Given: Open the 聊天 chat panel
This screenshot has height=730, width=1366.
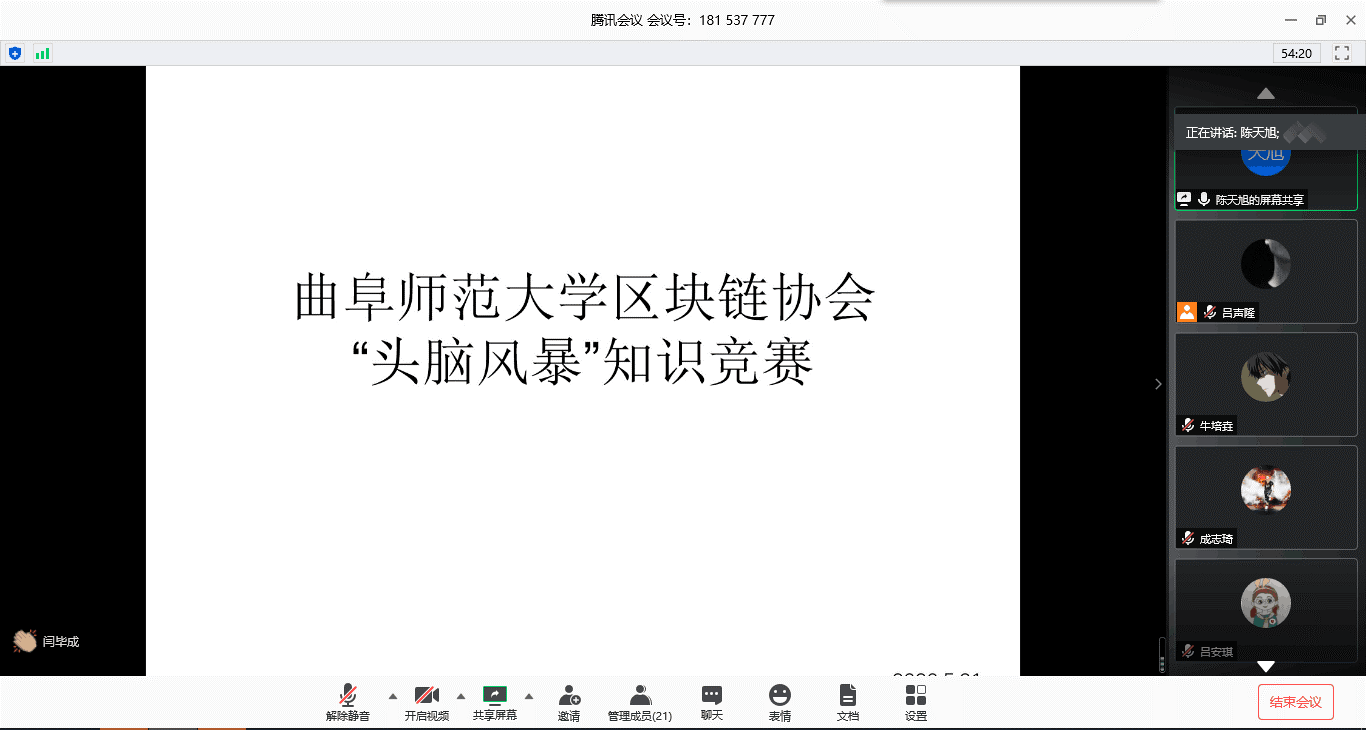Looking at the screenshot, I should click(x=712, y=696).
